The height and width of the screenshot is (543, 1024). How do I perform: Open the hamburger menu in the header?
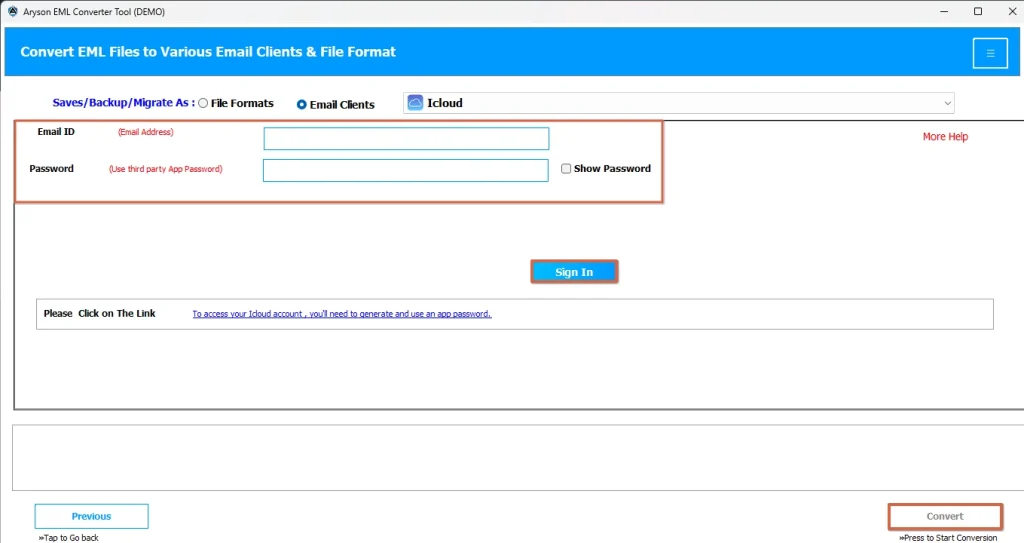(989, 53)
